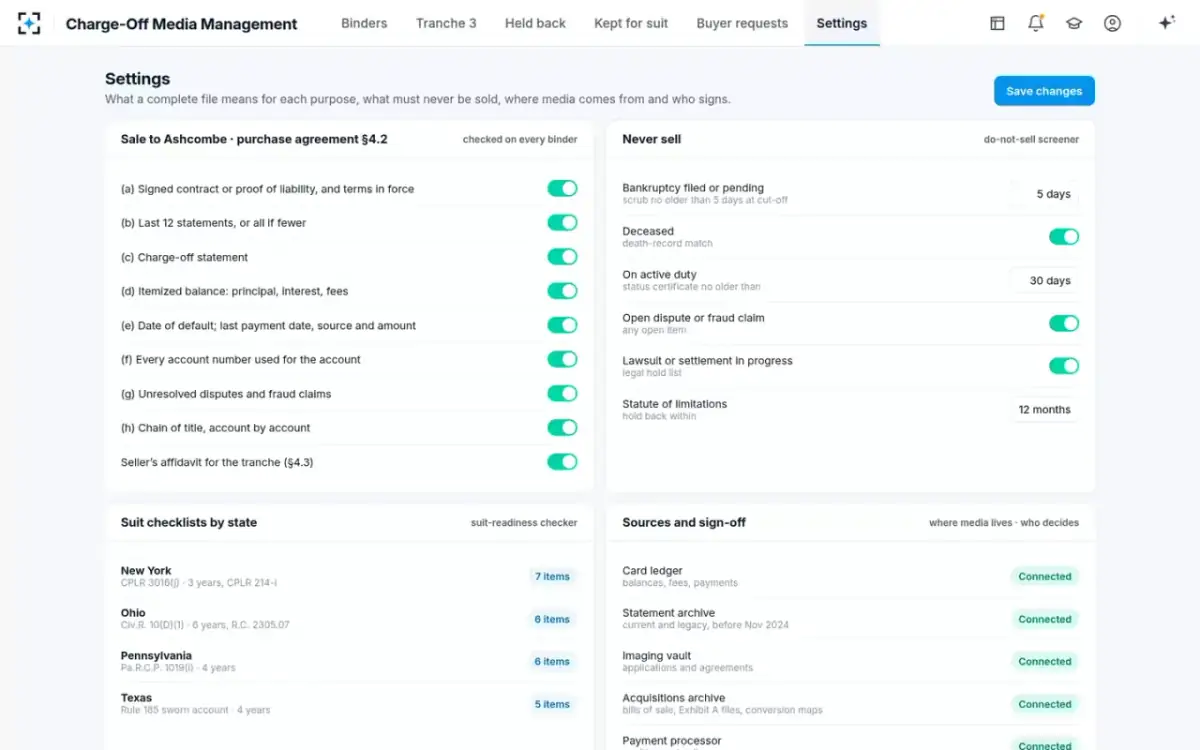Select the Settings tab
This screenshot has height=750, width=1200.
(842, 23)
